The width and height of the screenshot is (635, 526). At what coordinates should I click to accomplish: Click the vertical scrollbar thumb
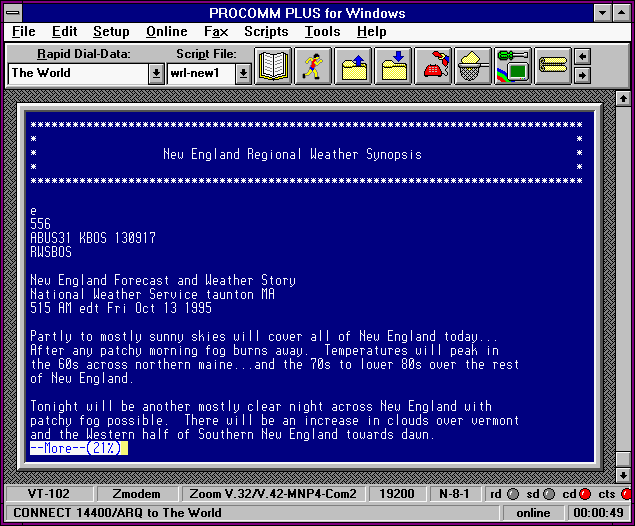pos(623,459)
